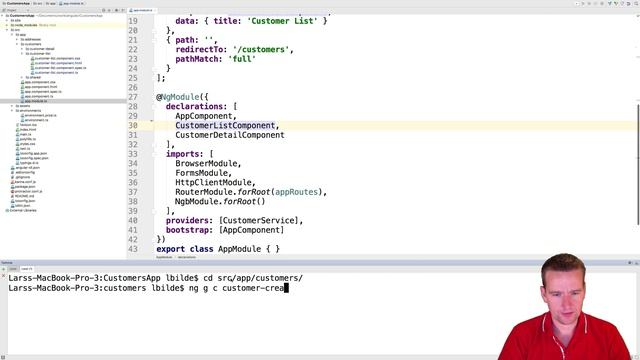640x360 pixels.
Task: Select app.component.html in project tree
Action: [39, 87]
